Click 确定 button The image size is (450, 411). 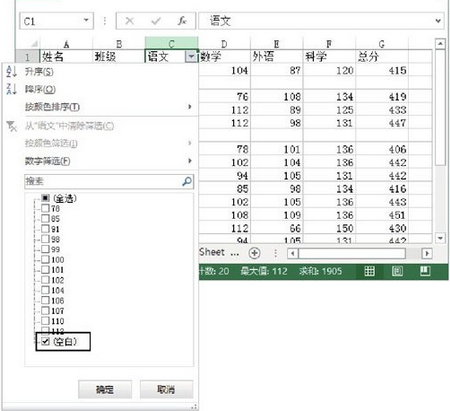click(x=105, y=389)
